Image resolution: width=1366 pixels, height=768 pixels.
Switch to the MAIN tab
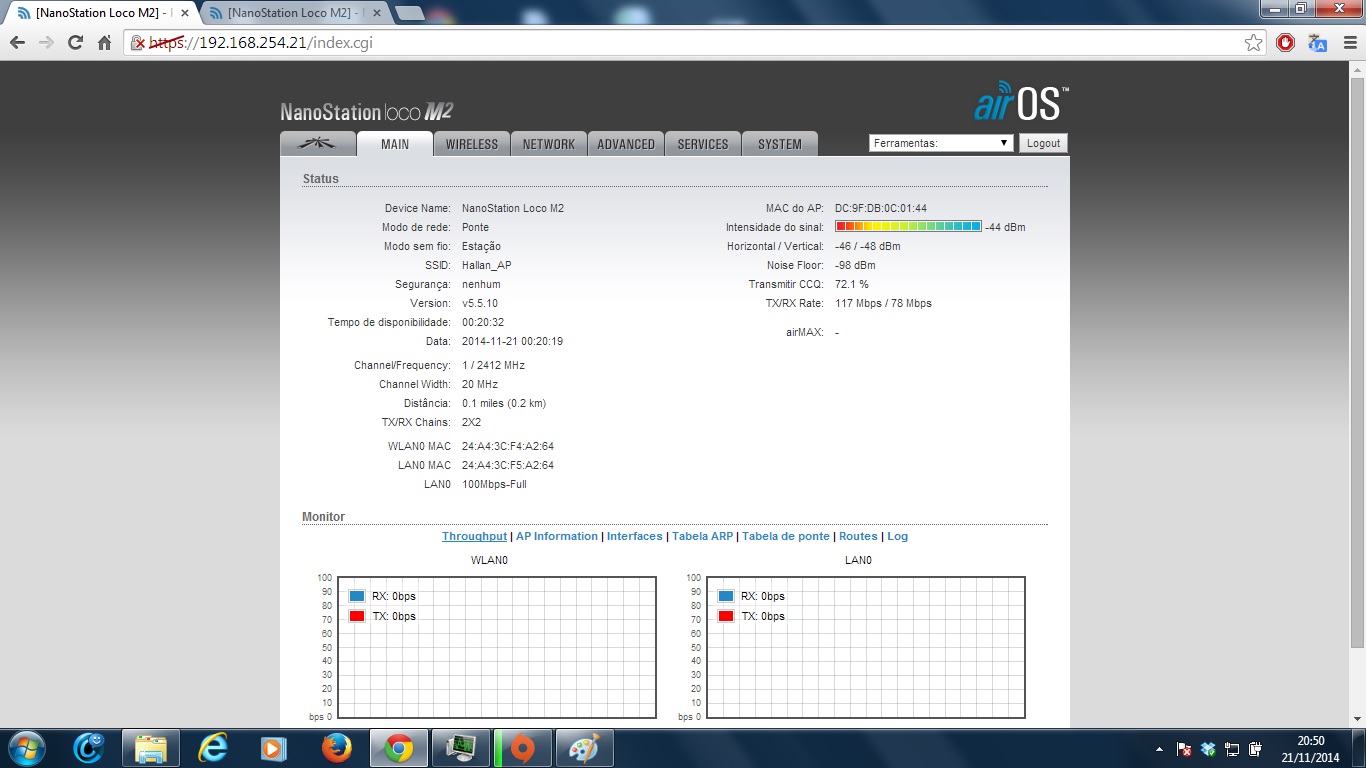point(395,144)
